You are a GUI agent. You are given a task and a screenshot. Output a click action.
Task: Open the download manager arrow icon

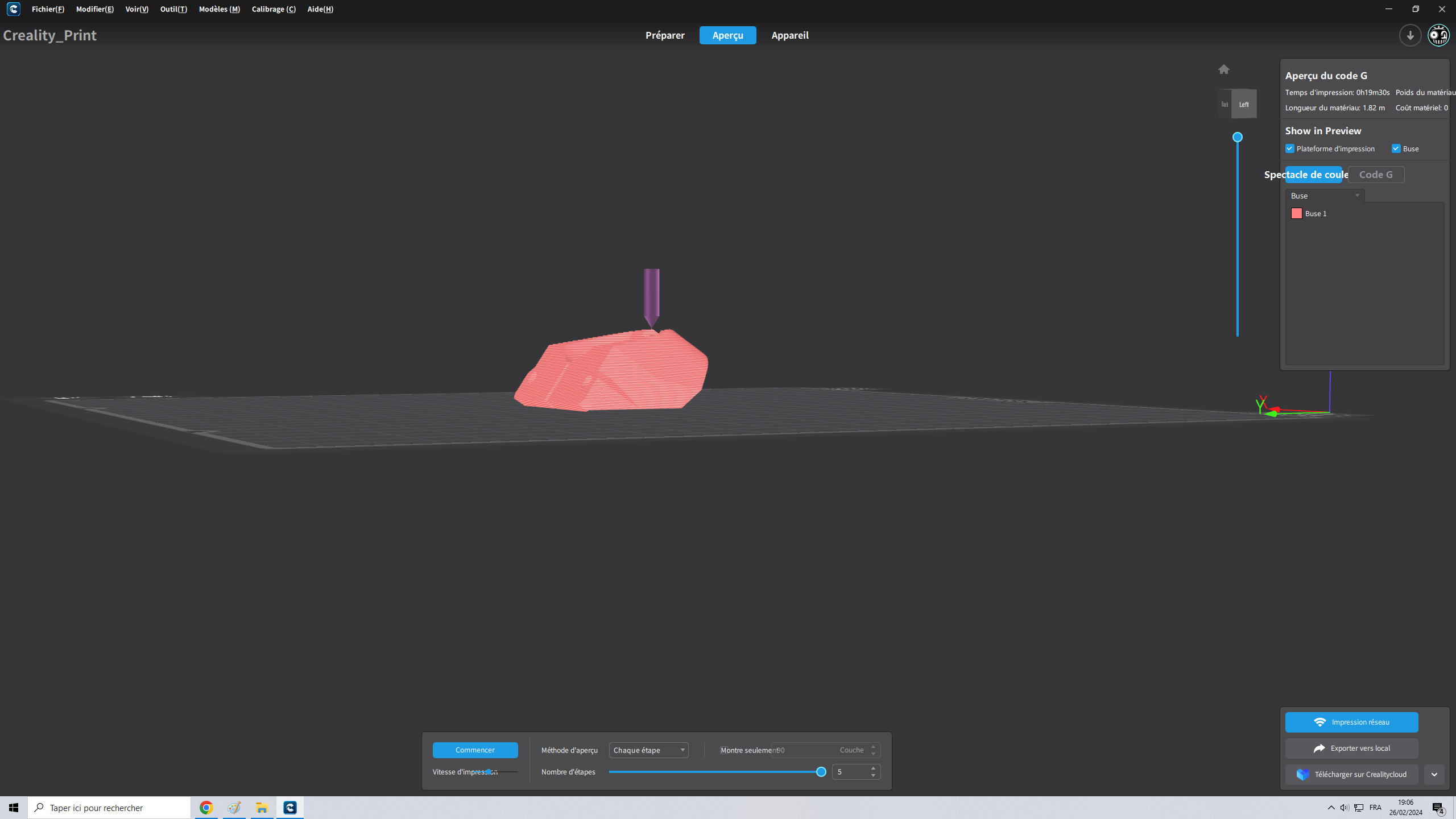coord(1410,35)
